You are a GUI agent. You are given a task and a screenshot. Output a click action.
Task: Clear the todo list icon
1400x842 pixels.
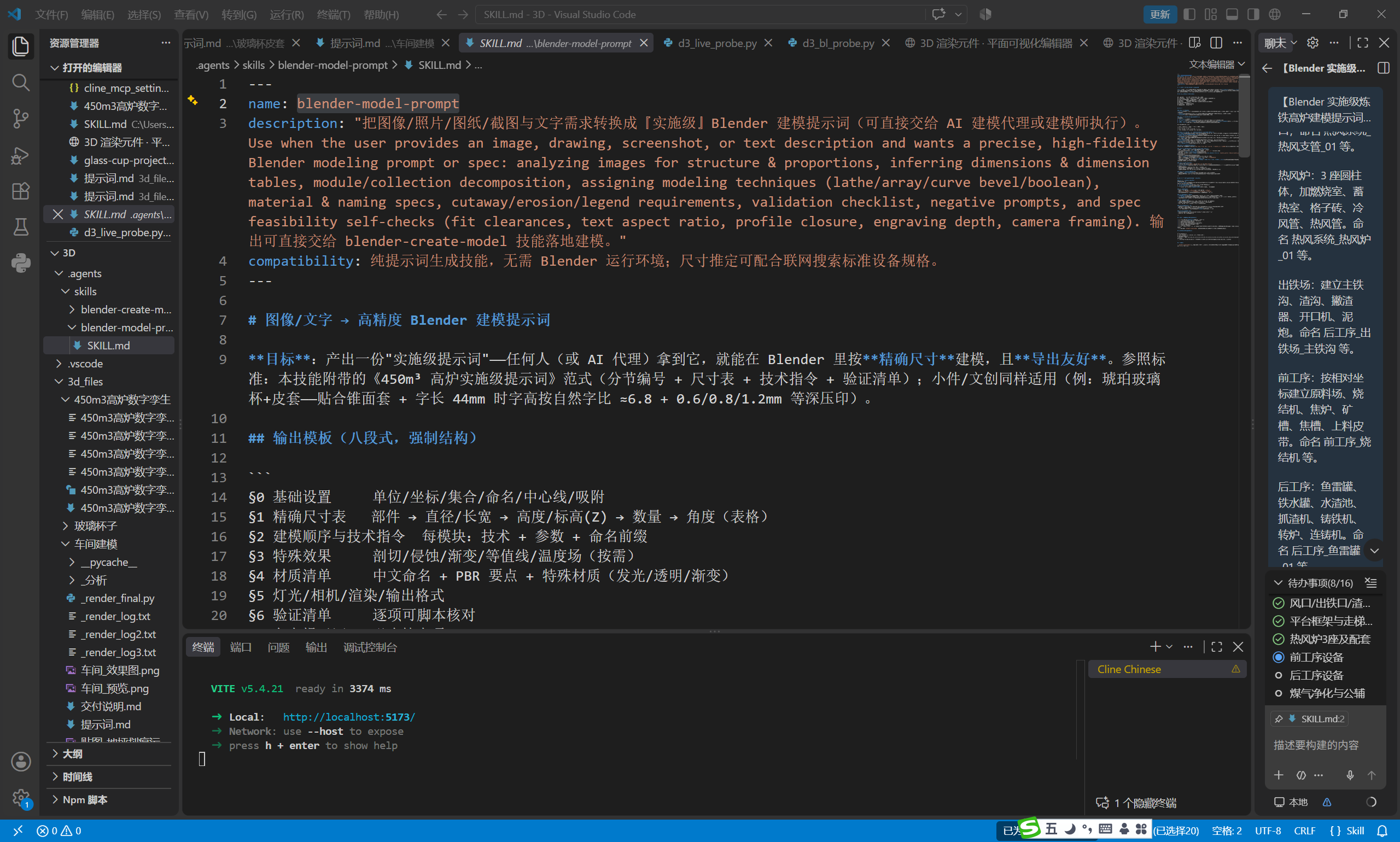(1371, 583)
